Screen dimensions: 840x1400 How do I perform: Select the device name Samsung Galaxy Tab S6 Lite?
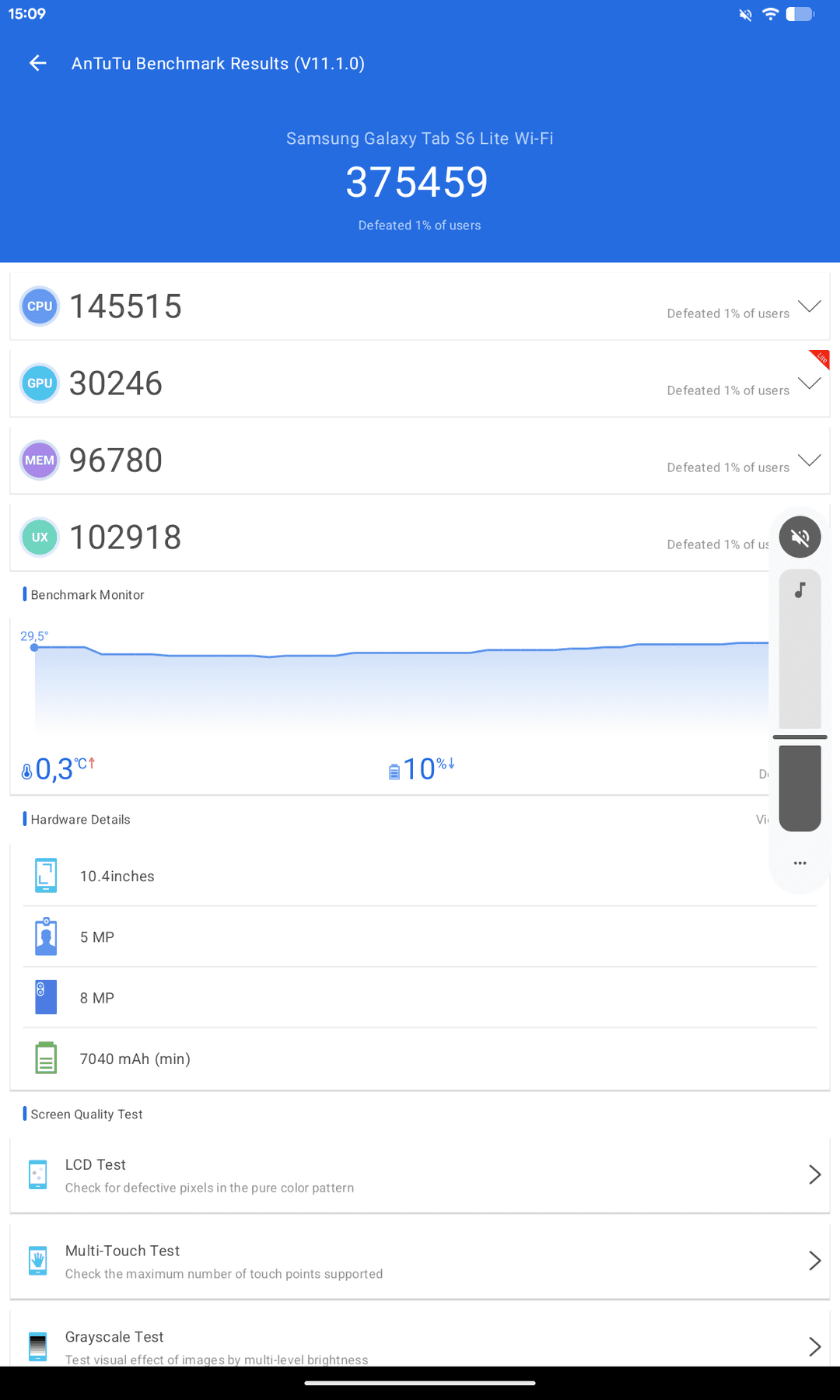tap(420, 138)
